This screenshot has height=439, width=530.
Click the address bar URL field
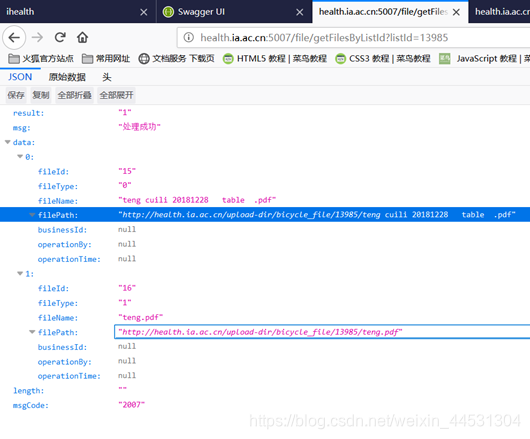point(354,38)
